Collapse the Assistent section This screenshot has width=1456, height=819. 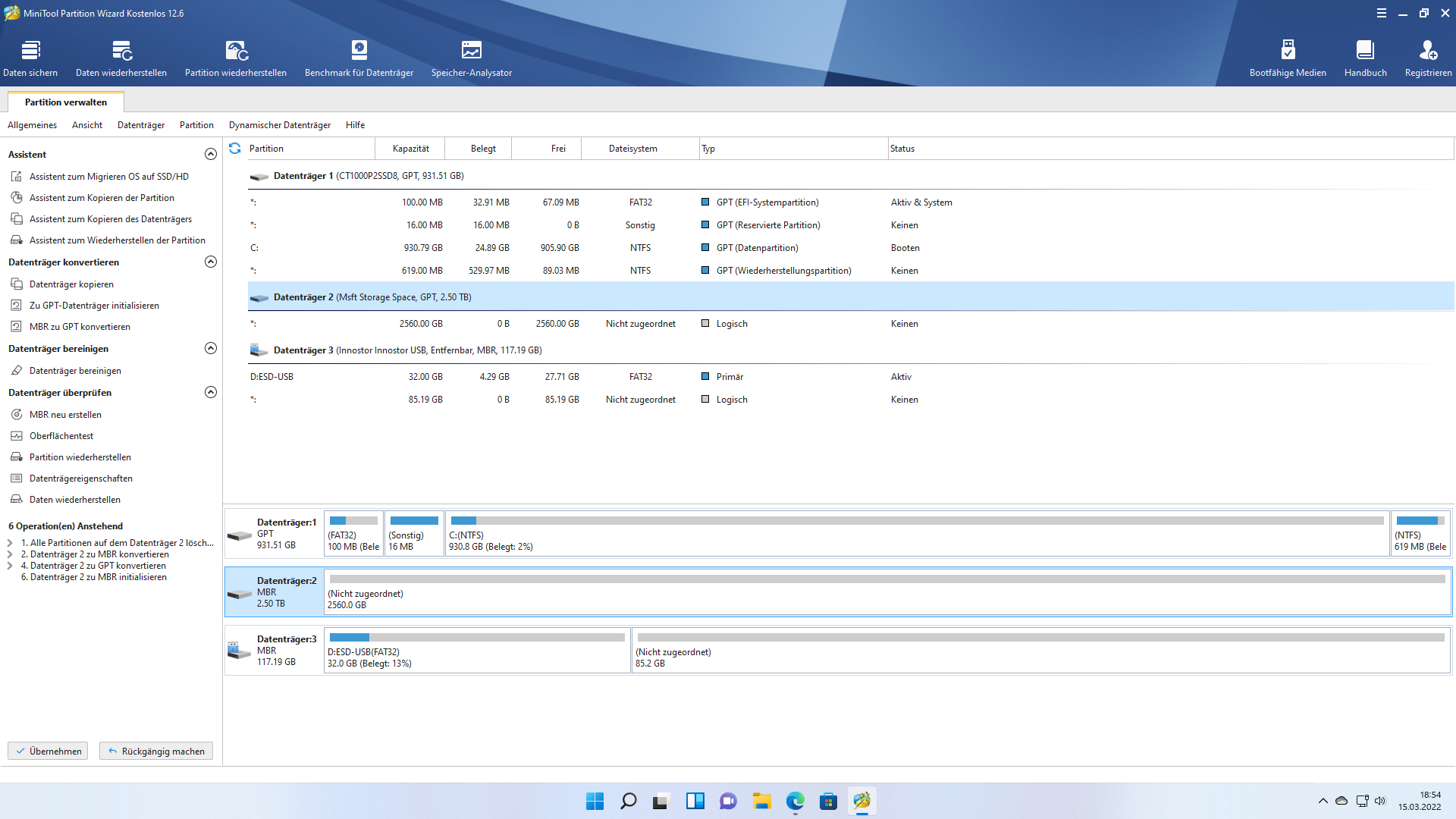tap(211, 154)
